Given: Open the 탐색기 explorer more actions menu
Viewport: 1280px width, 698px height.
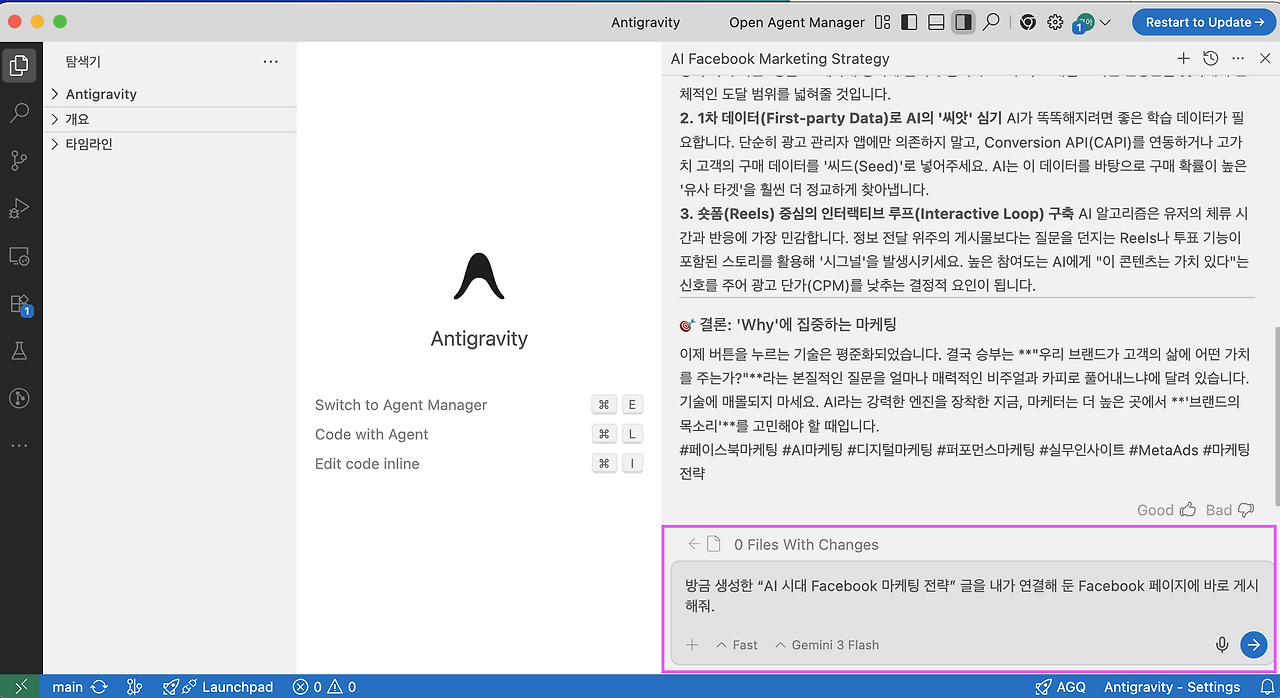Looking at the screenshot, I should (x=270, y=61).
